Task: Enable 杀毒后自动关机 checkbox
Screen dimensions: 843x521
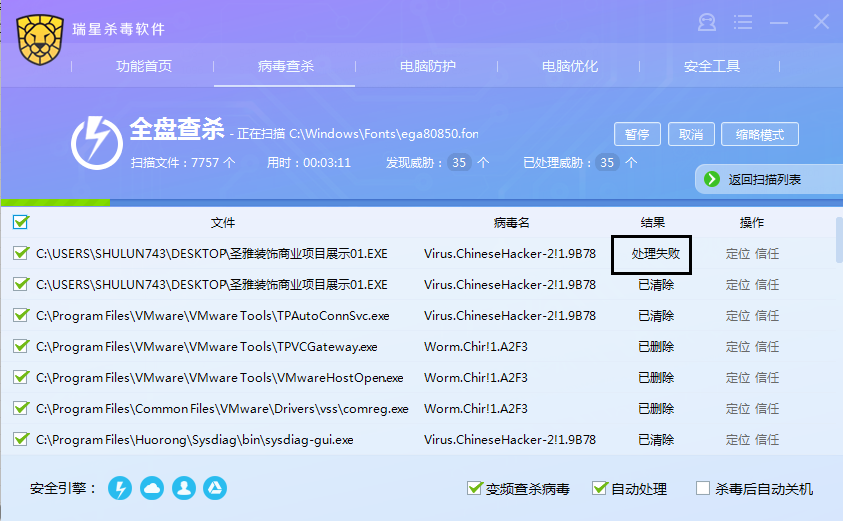Action: (x=703, y=488)
